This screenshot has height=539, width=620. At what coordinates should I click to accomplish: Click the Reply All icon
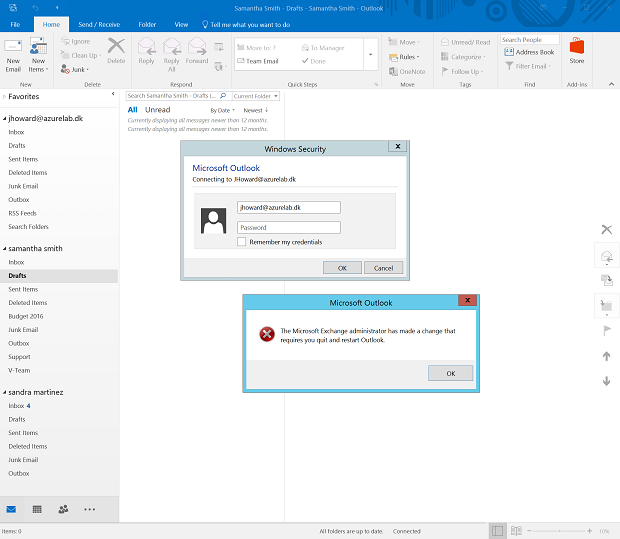pyautogui.click(x=172, y=55)
